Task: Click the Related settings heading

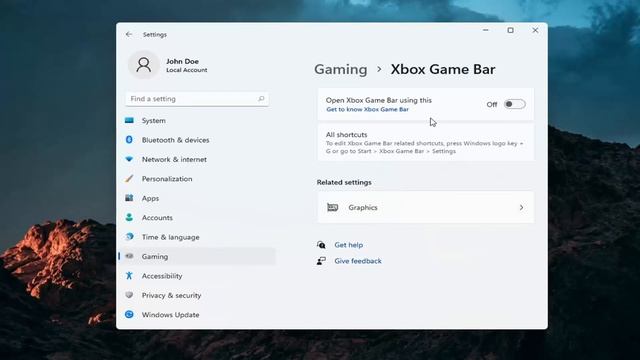Action: click(344, 182)
